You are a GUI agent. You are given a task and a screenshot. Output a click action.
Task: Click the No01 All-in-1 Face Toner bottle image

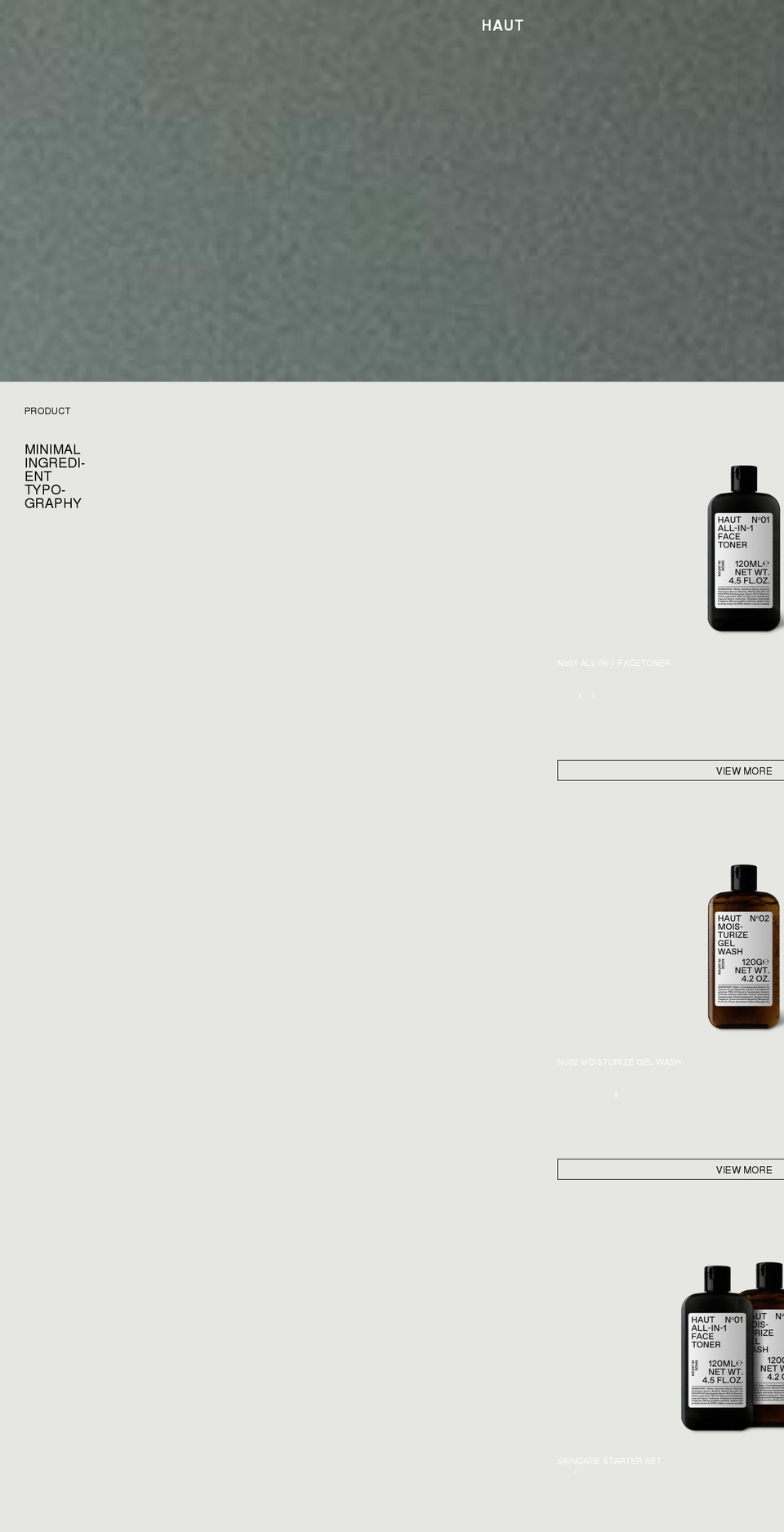tap(744, 548)
